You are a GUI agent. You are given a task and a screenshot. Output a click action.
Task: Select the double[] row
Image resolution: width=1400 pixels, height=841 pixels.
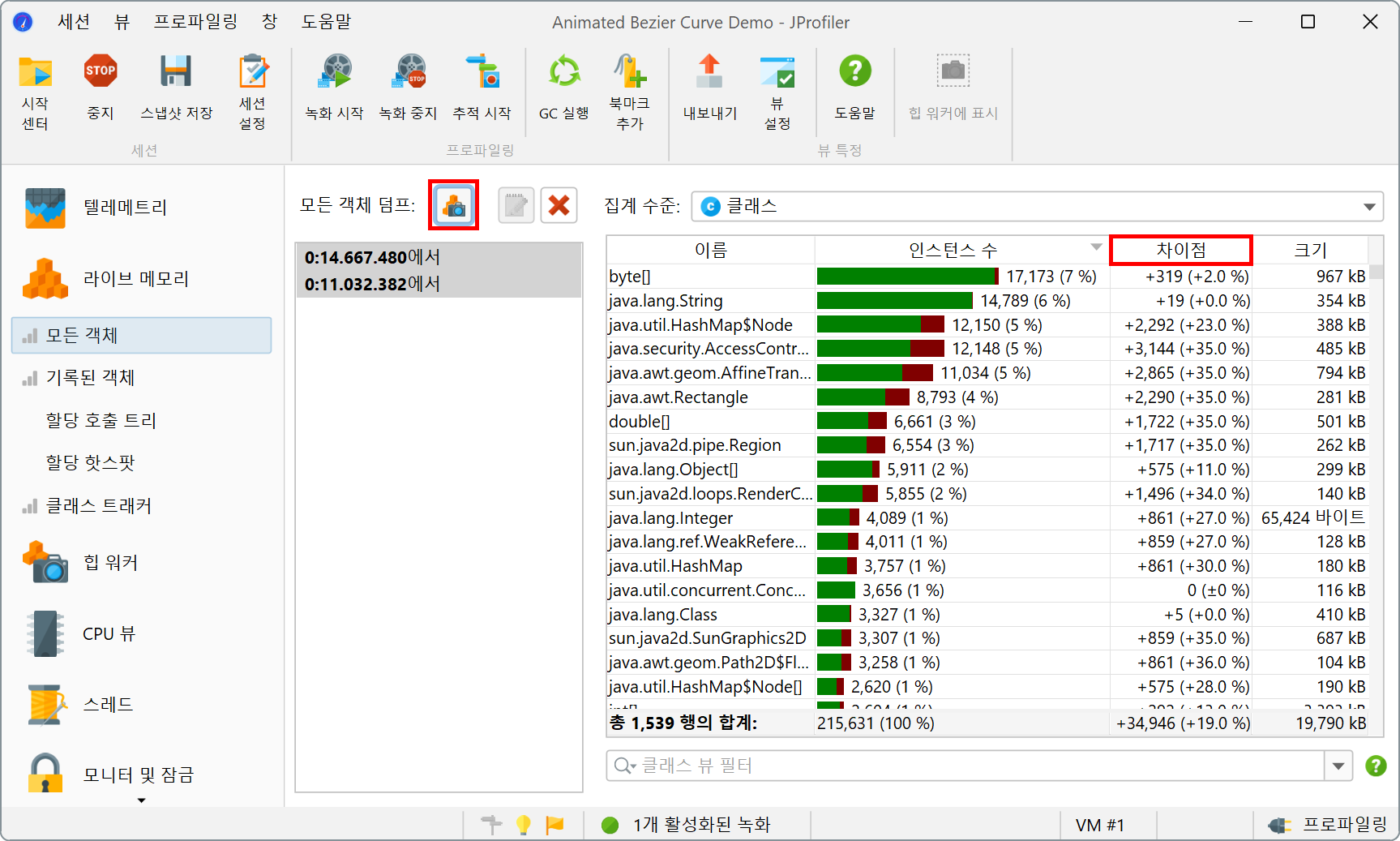[x=987, y=422]
